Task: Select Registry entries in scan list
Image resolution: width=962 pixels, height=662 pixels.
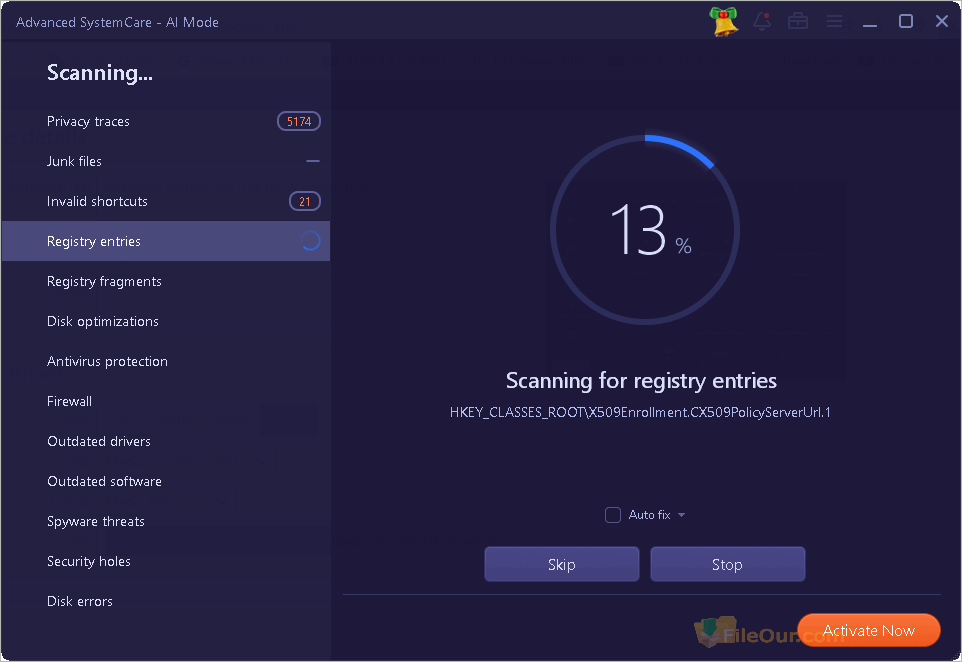Action: (x=166, y=241)
